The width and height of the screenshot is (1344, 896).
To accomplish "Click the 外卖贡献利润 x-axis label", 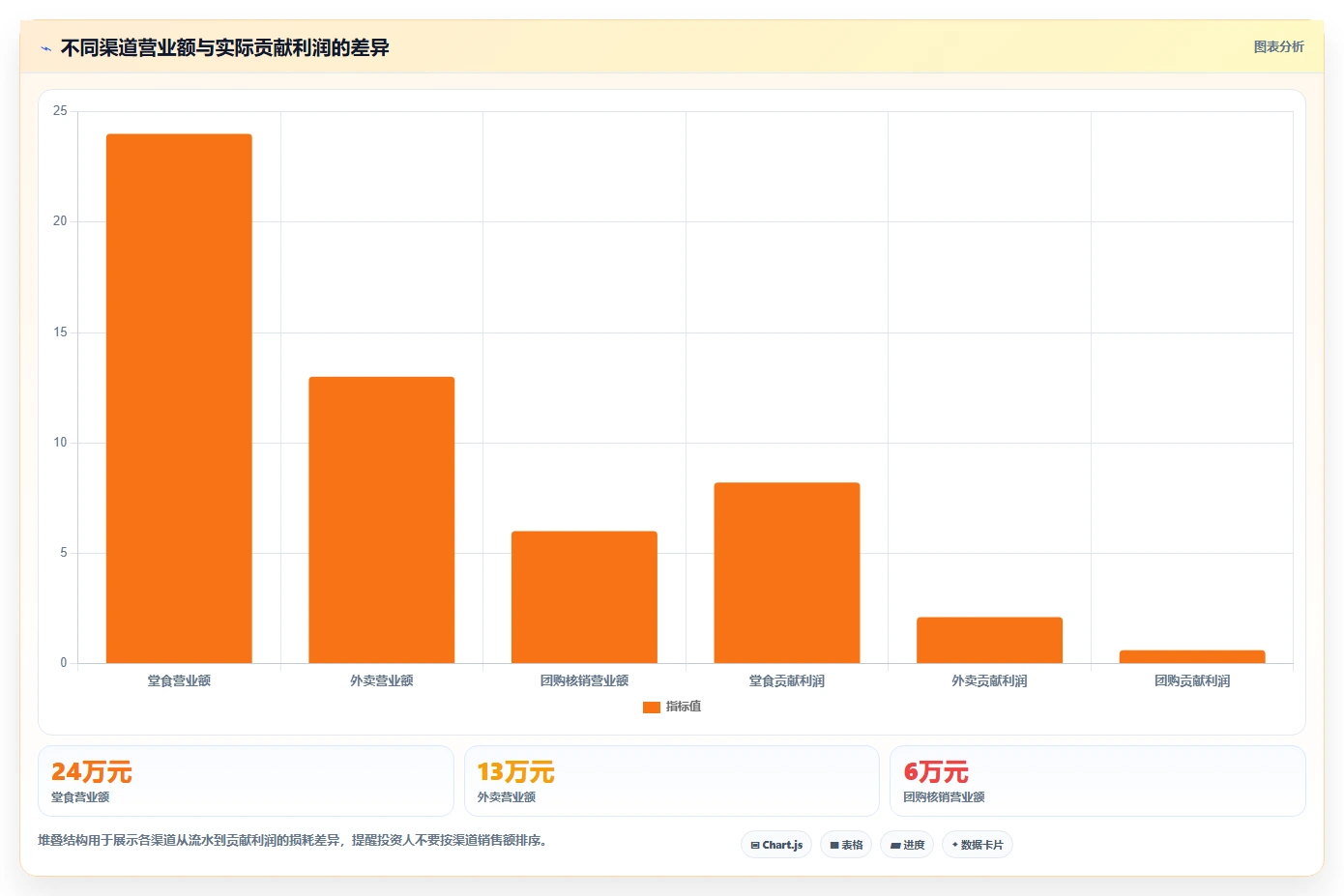I will (989, 681).
